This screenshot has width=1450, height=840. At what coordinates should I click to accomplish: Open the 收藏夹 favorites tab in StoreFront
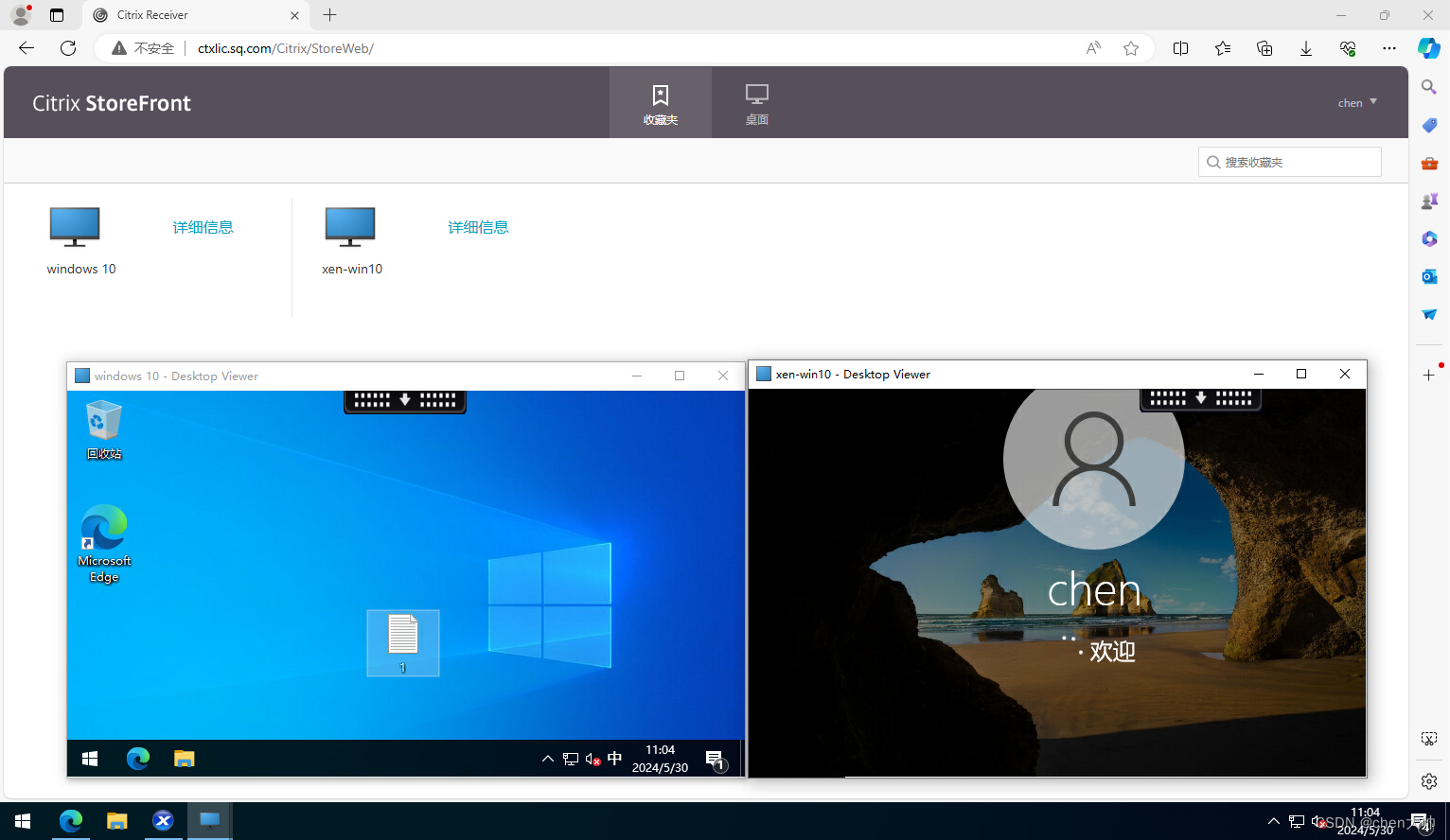click(660, 102)
